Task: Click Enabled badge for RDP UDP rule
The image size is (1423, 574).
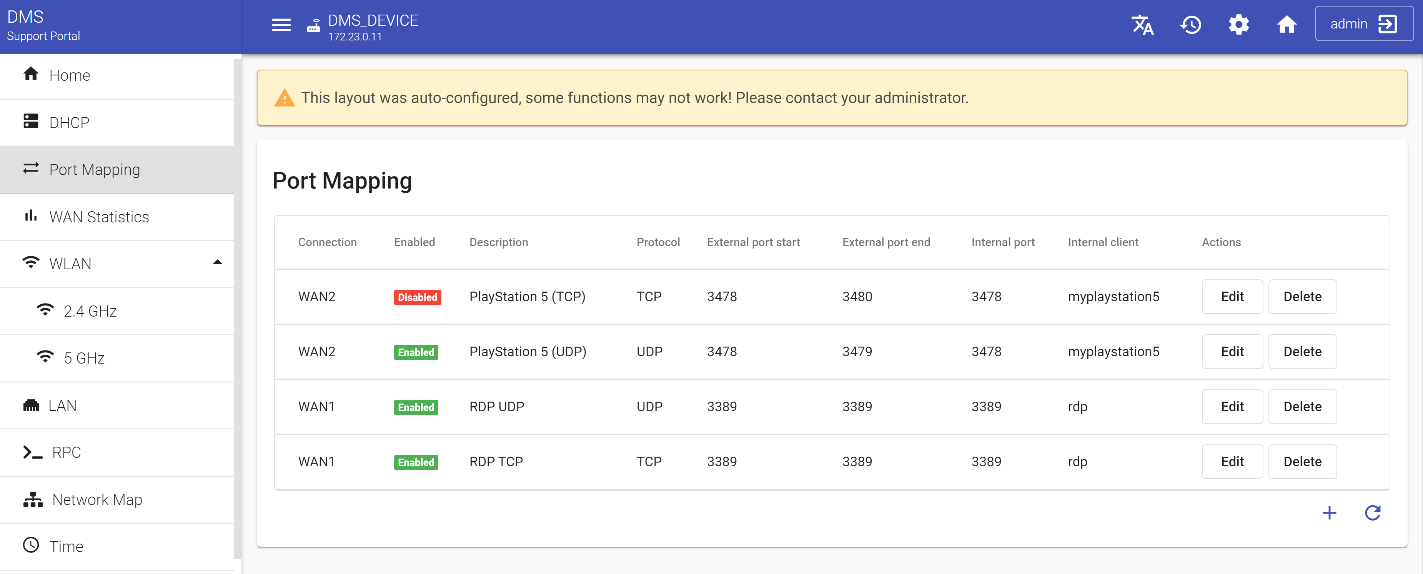Action: tap(416, 407)
